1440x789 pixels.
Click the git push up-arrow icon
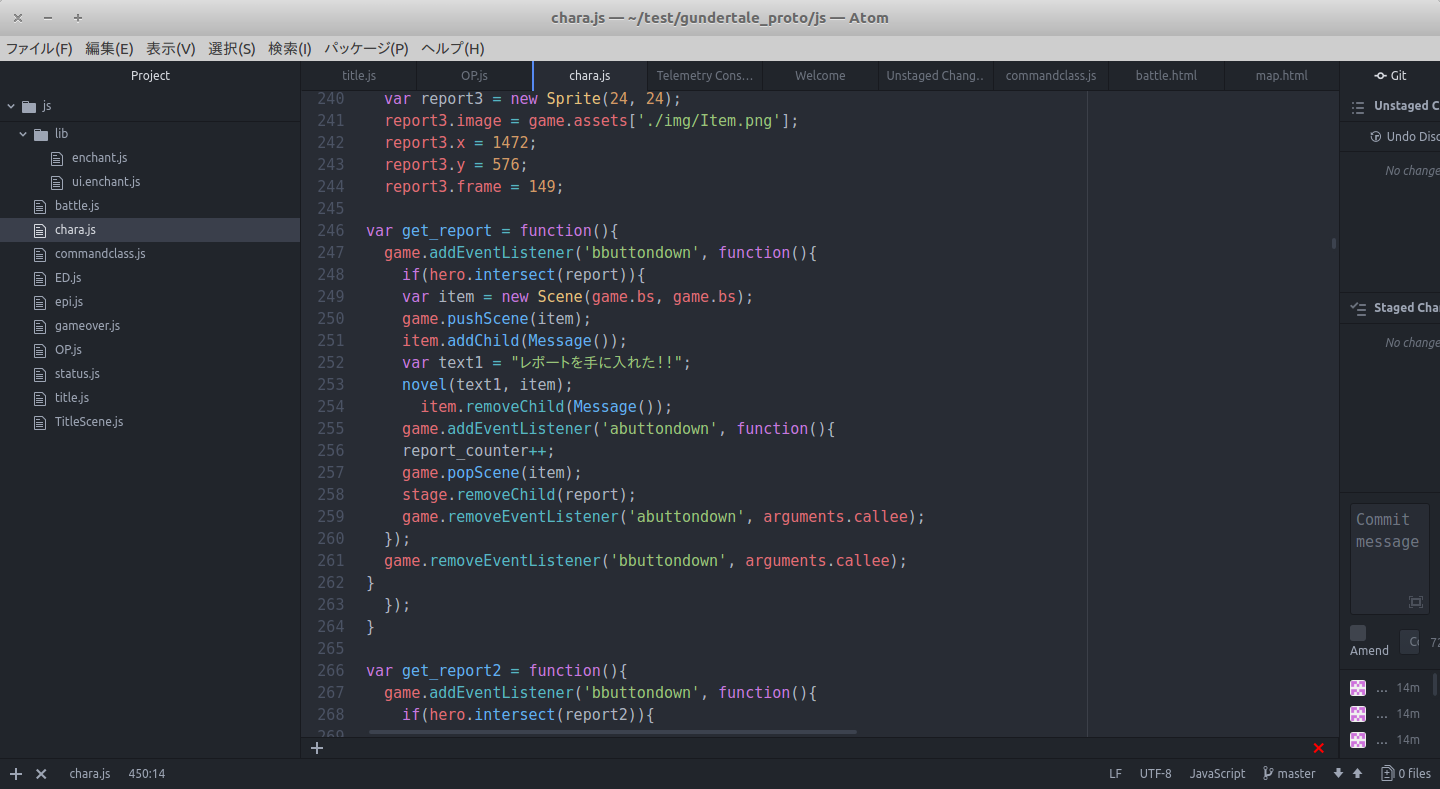pos(1357,774)
